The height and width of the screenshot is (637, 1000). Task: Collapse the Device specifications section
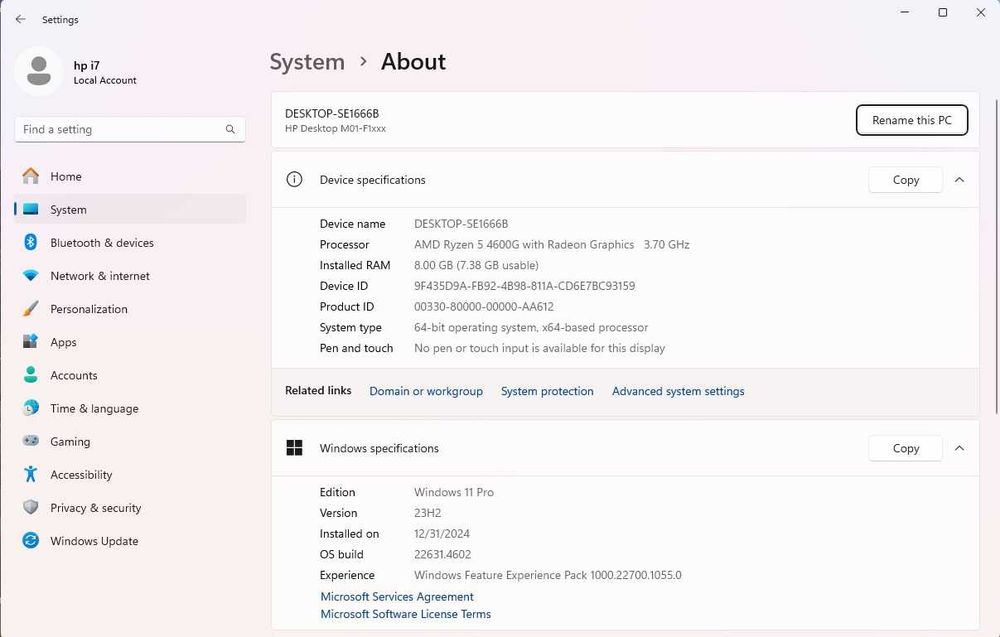[959, 180]
